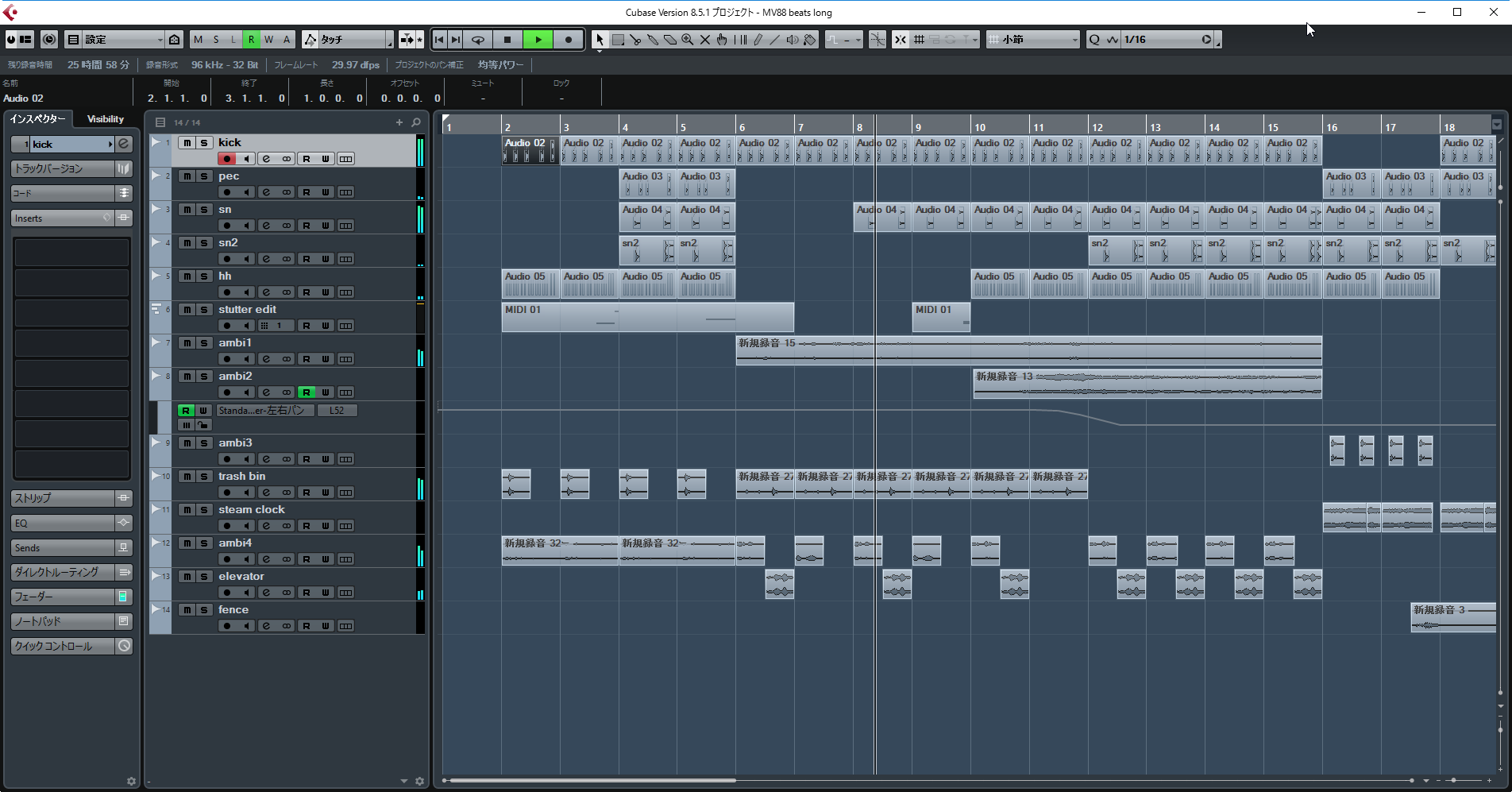Select the Draw pencil tool

tap(758, 40)
